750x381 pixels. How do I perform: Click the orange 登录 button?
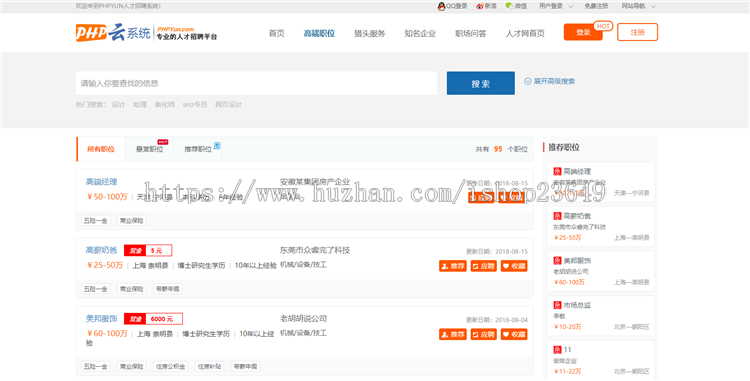(x=583, y=32)
